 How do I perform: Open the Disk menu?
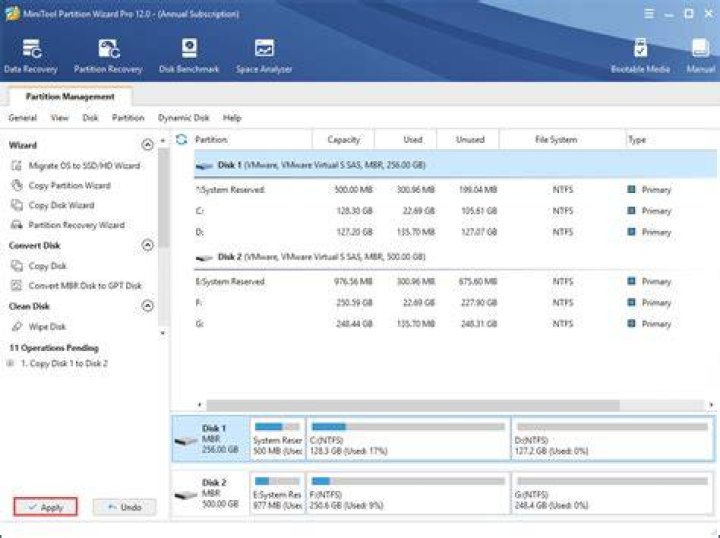pyautogui.click(x=90, y=118)
